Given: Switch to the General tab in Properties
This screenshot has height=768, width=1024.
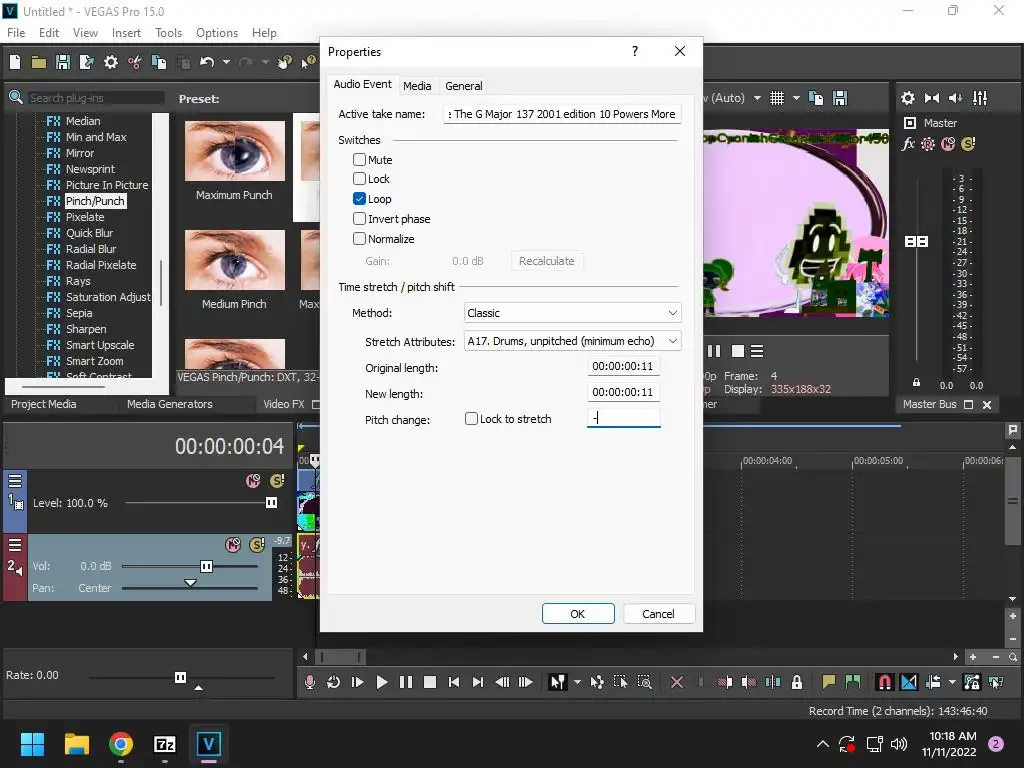Looking at the screenshot, I should point(464,86).
